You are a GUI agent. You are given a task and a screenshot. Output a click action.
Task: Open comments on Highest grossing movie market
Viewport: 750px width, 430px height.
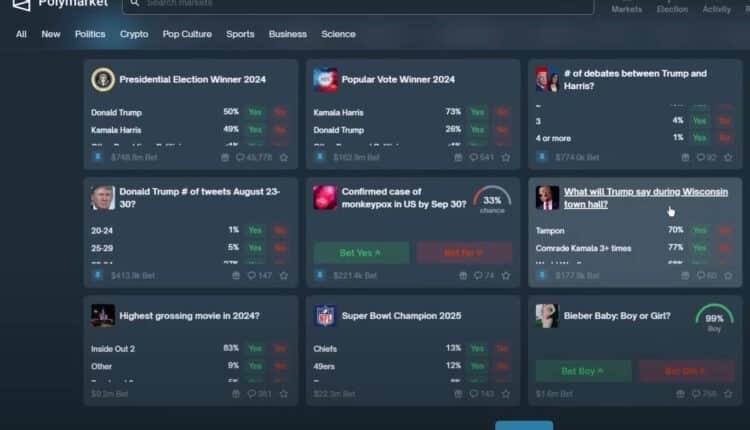point(258,394)
